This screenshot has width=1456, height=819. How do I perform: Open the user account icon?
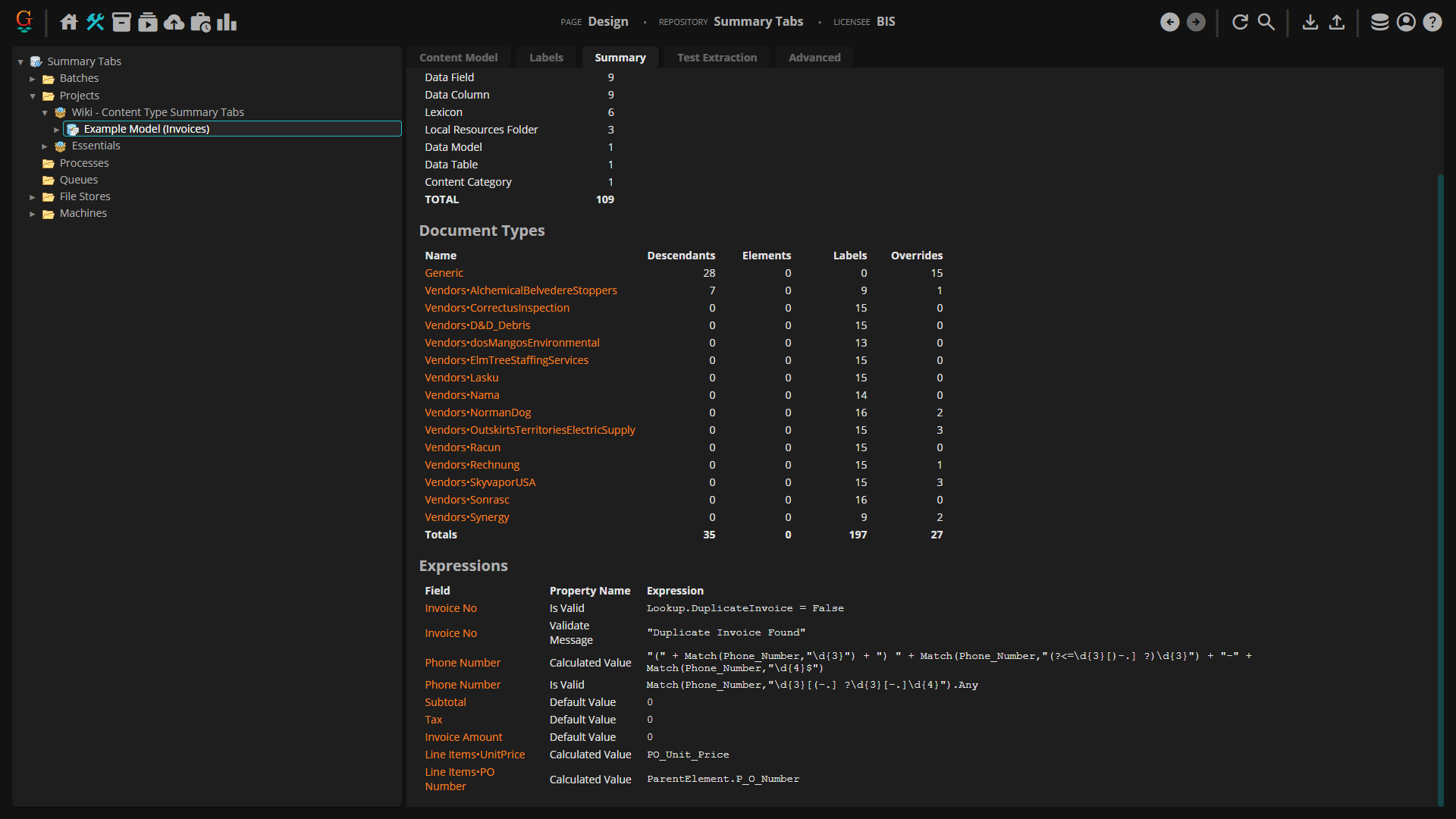point(1406,22)
